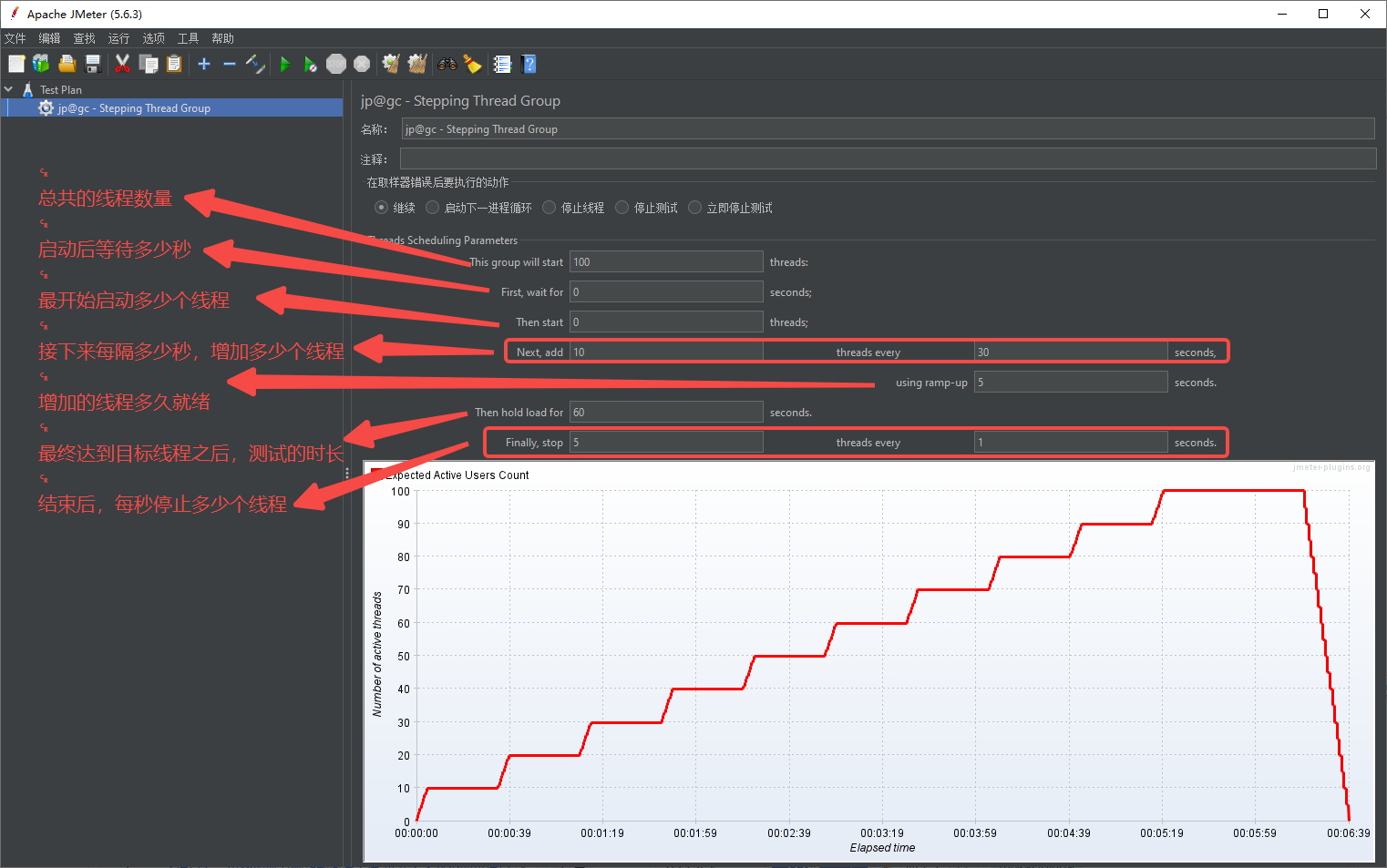Open the 文件 menu
Image resolution: width=1387 pixels, height=868 pixels.
click(x=15, y=38)
